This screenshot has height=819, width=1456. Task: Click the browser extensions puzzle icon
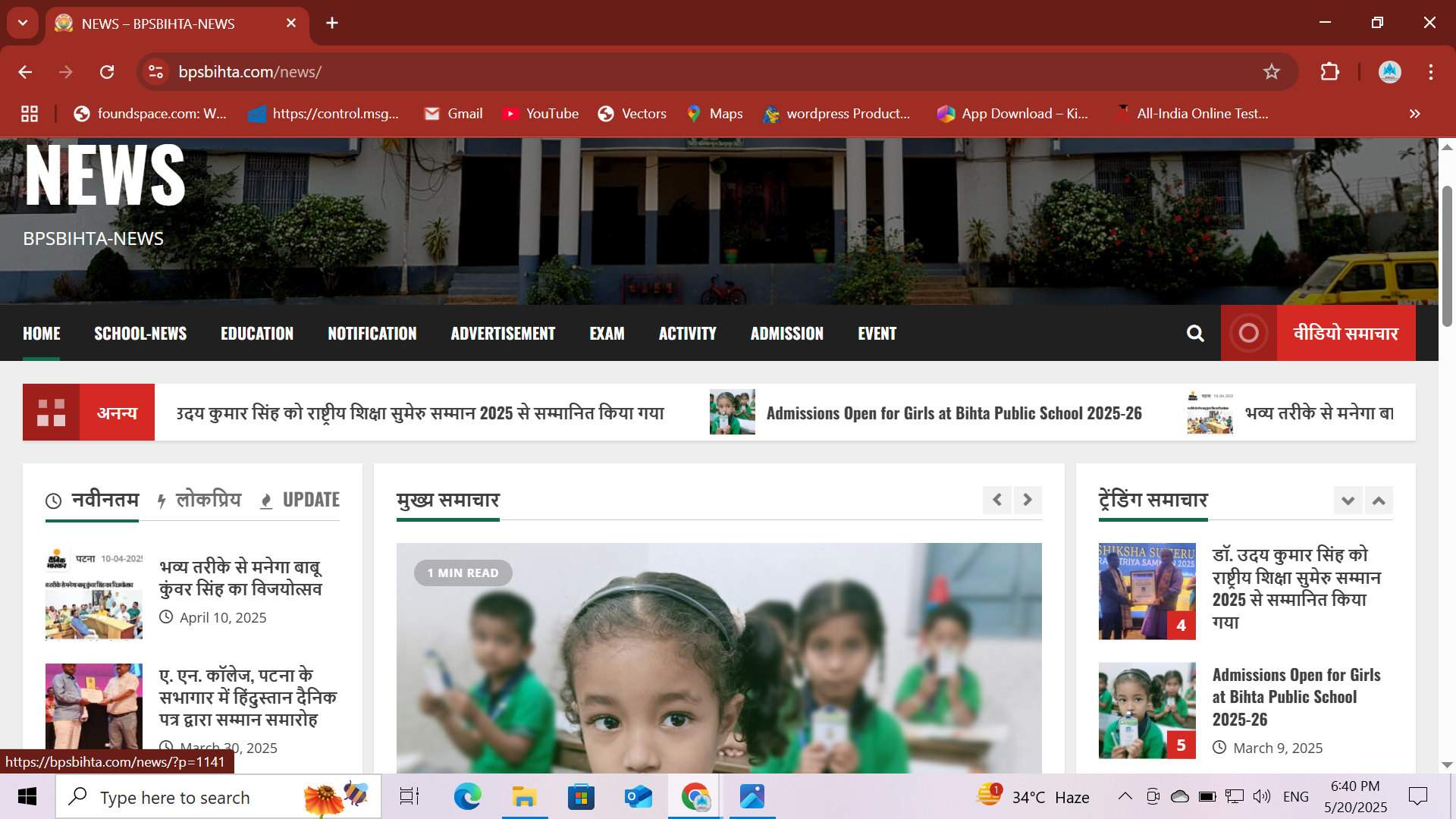(x=1329, y=72)
